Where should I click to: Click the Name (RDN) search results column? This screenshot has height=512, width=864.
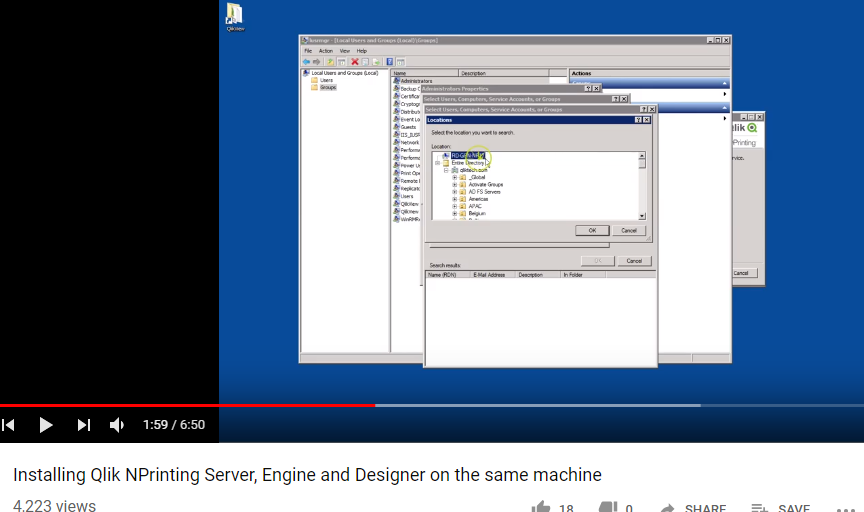coord(448,274)
